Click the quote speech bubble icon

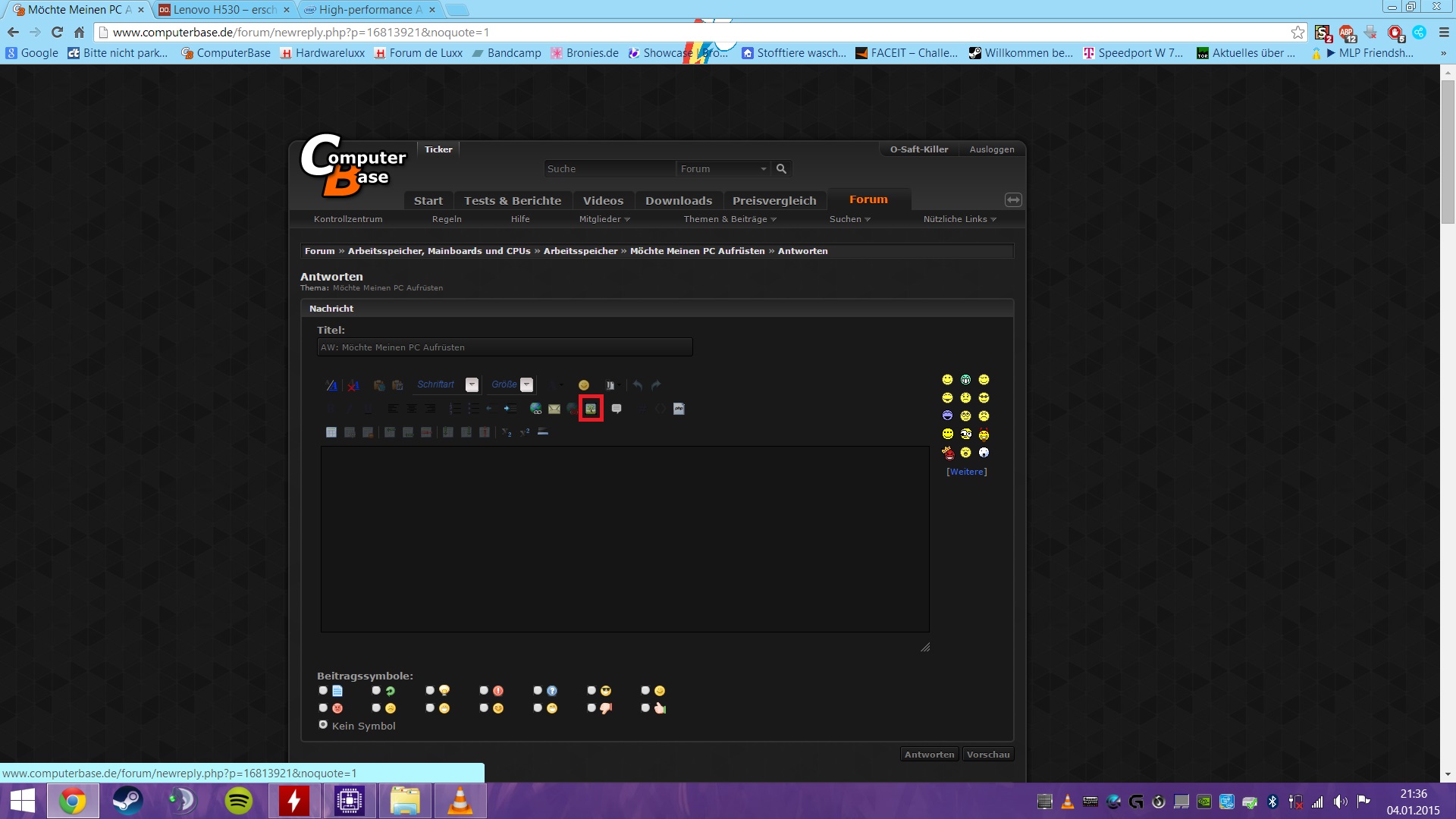click(617, 409)
